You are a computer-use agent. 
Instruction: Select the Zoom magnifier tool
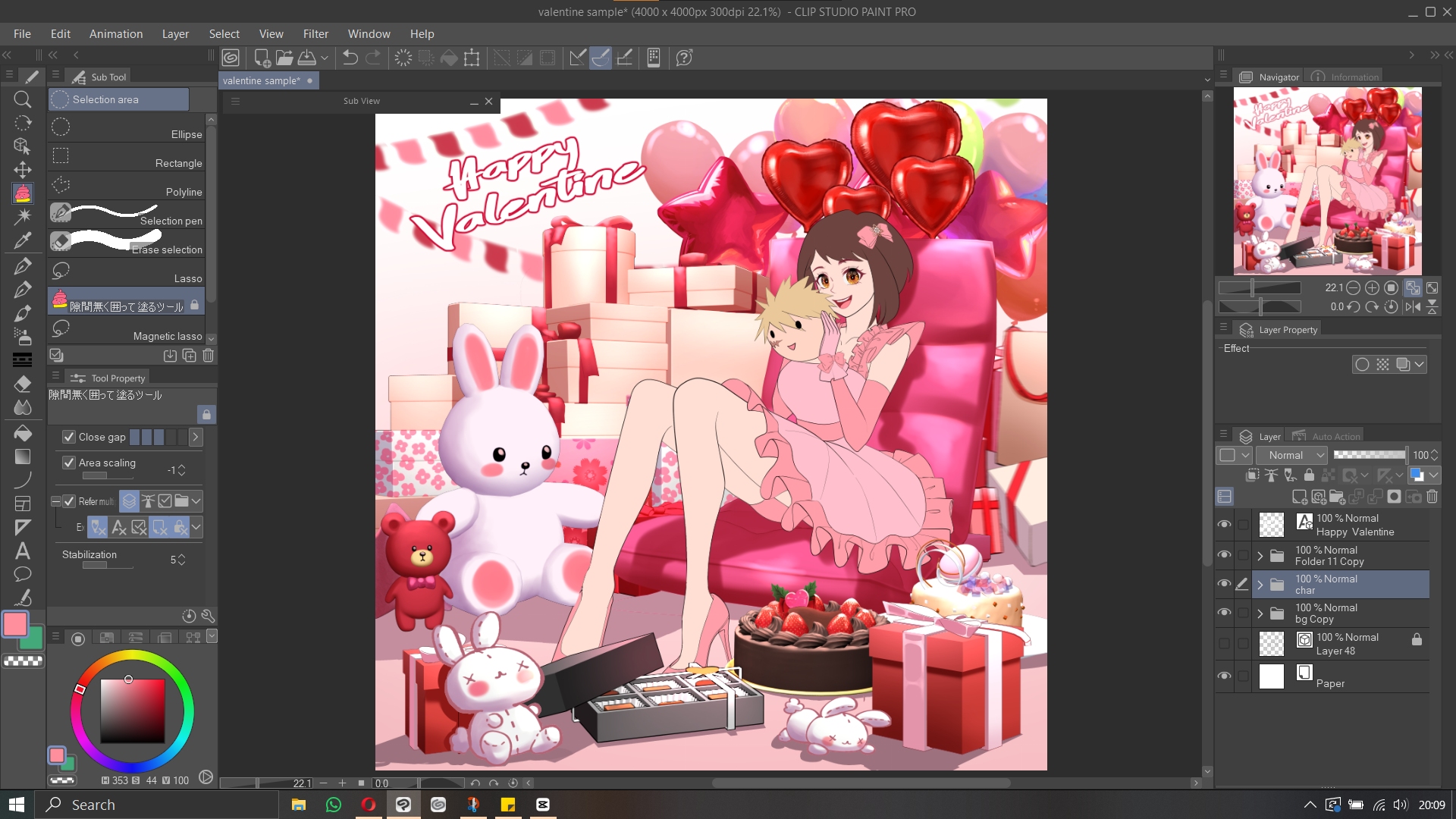click(23, 99)
